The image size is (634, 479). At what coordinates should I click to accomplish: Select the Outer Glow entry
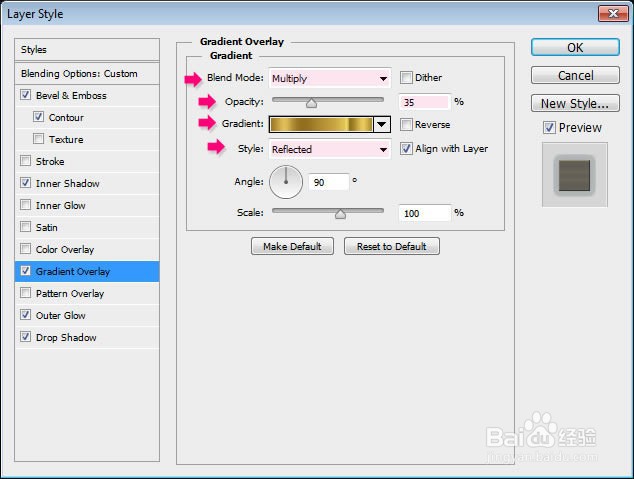coord(61,315)
